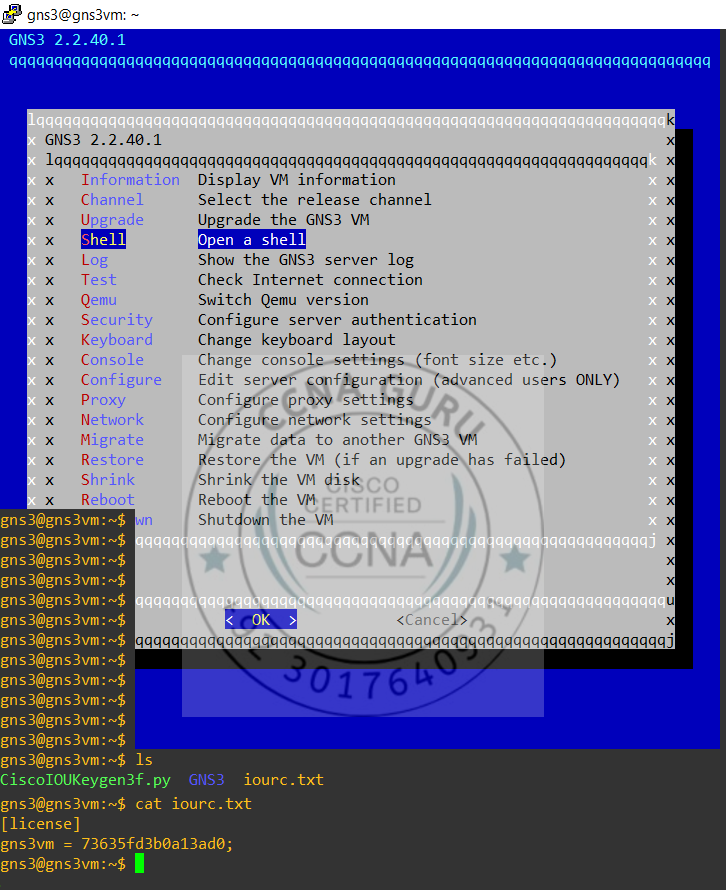This screenshot has height=890, width=726.
Task: Choose the Restore menu entry
Action: 112,460
